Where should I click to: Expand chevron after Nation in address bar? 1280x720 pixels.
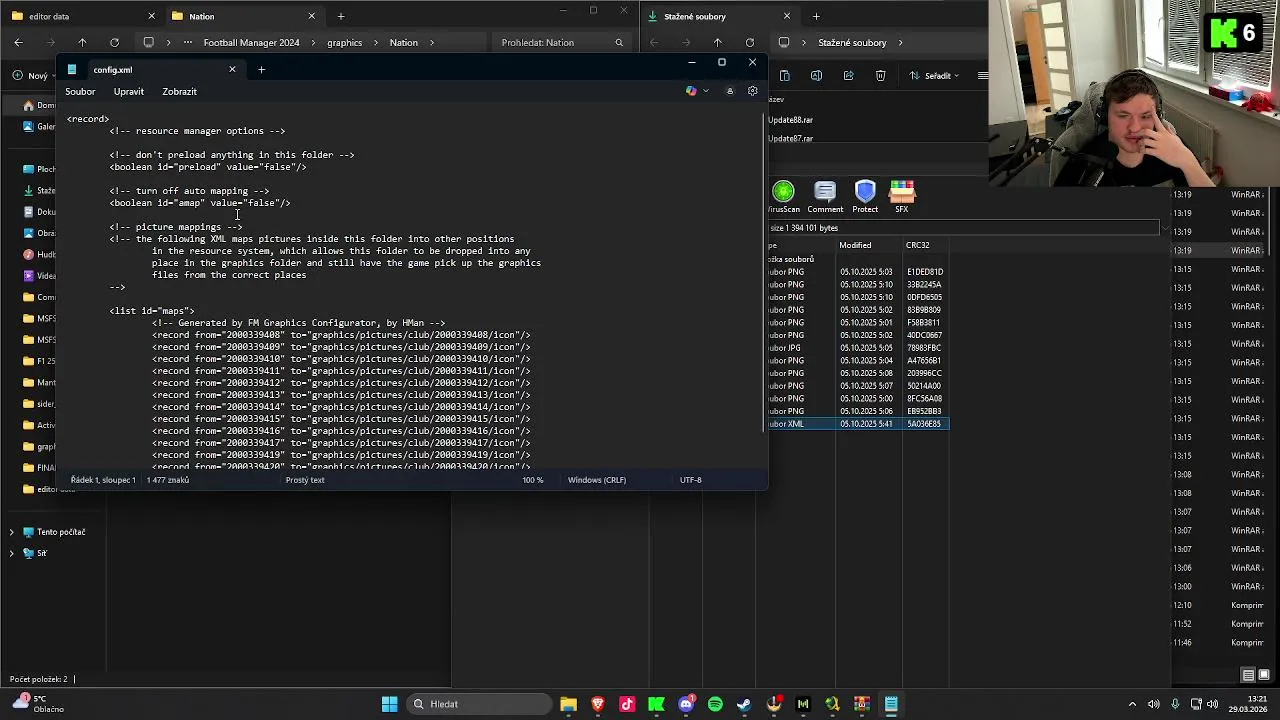coord(433,42)
